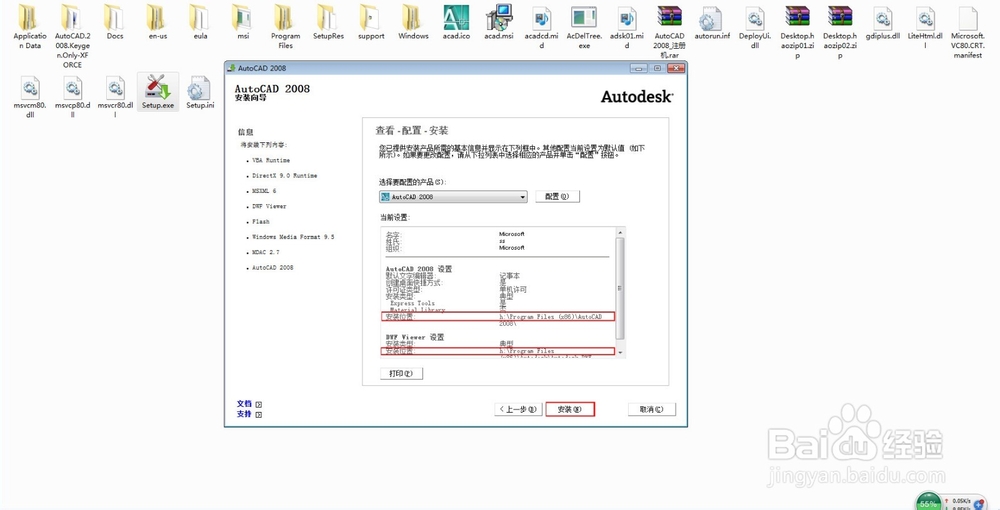Viewport: 1000px width, 510px height.
Task: Click the DWF Viewer list entry
Action: tap(268, 207)
